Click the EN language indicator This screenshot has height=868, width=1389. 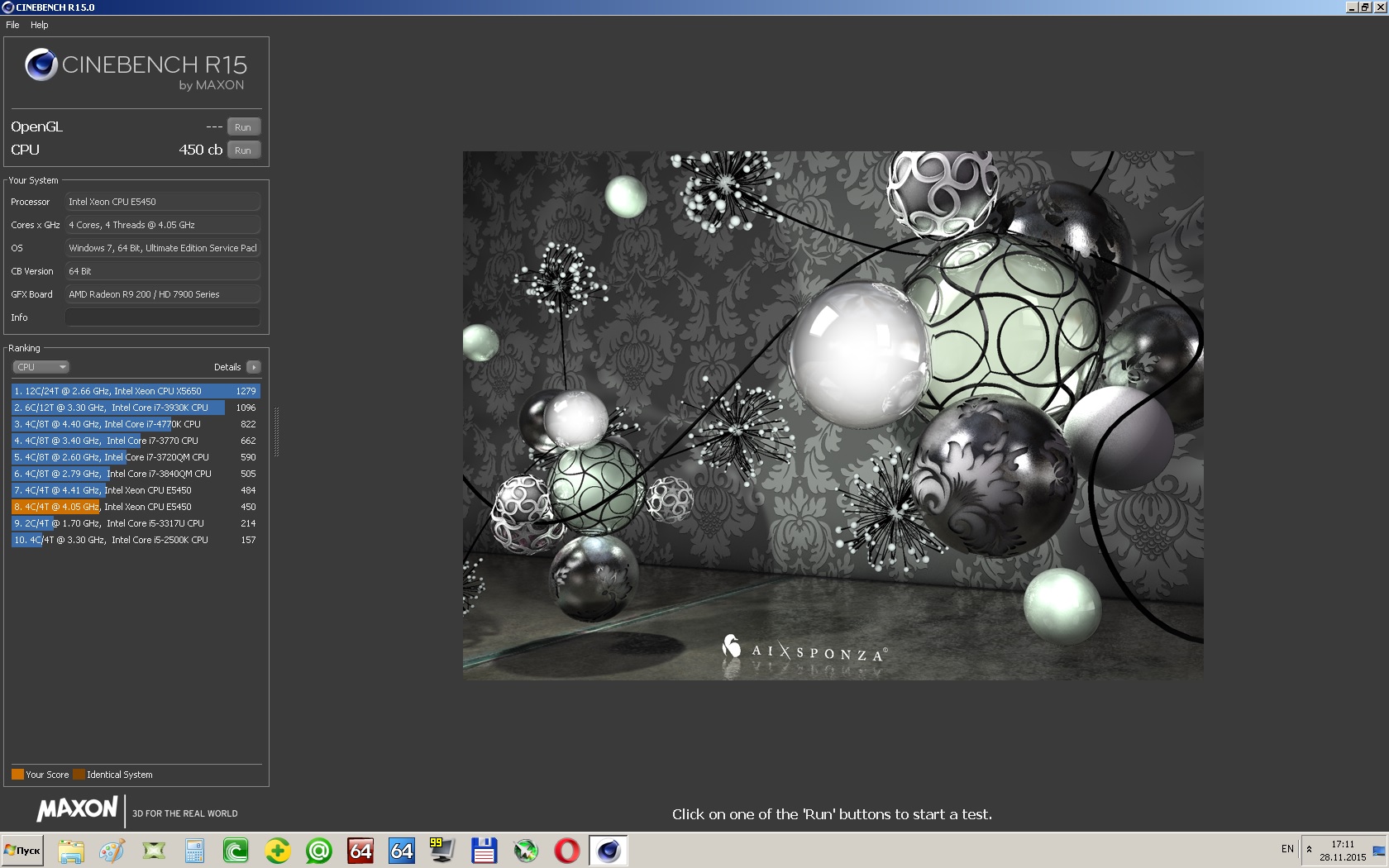point(1287,849)
